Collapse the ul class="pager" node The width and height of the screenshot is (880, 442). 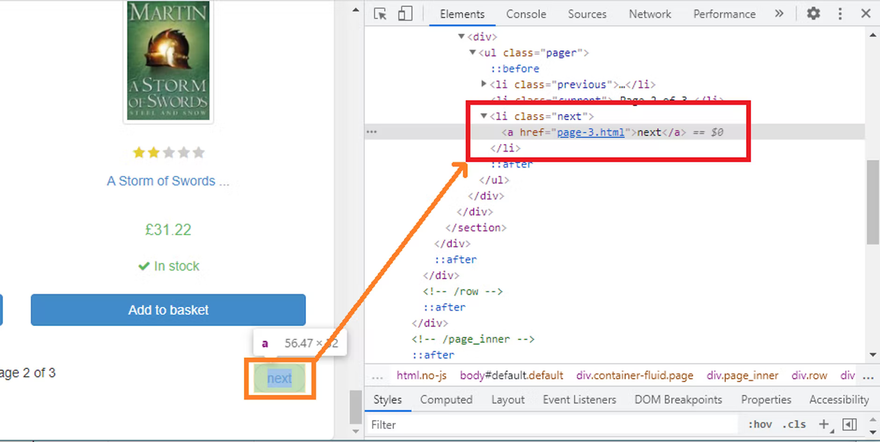pos(473,53)
